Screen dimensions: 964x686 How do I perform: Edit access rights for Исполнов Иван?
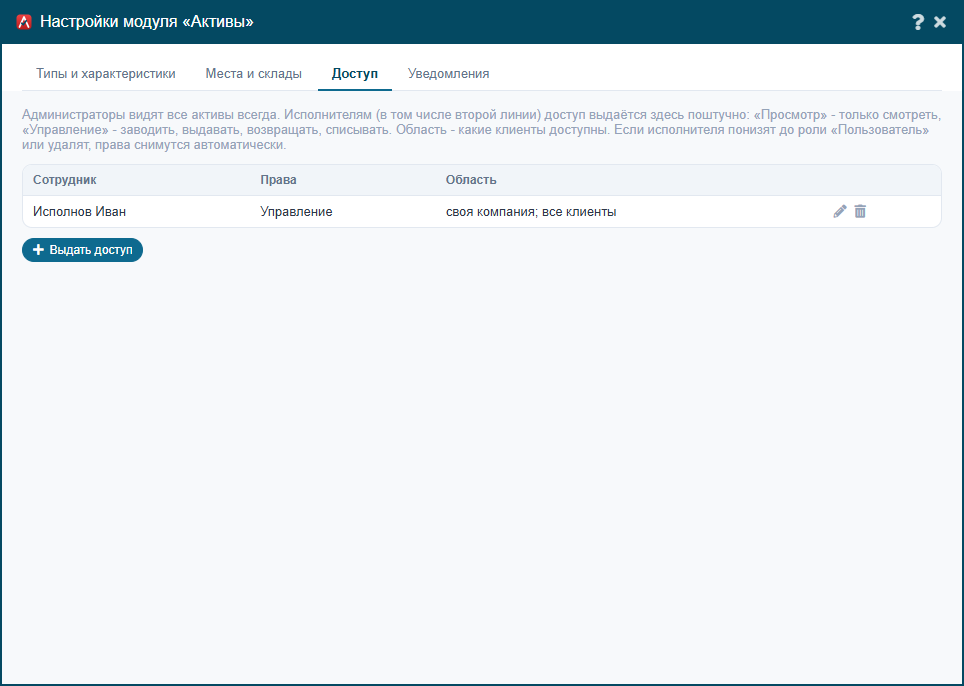[840, 211]
